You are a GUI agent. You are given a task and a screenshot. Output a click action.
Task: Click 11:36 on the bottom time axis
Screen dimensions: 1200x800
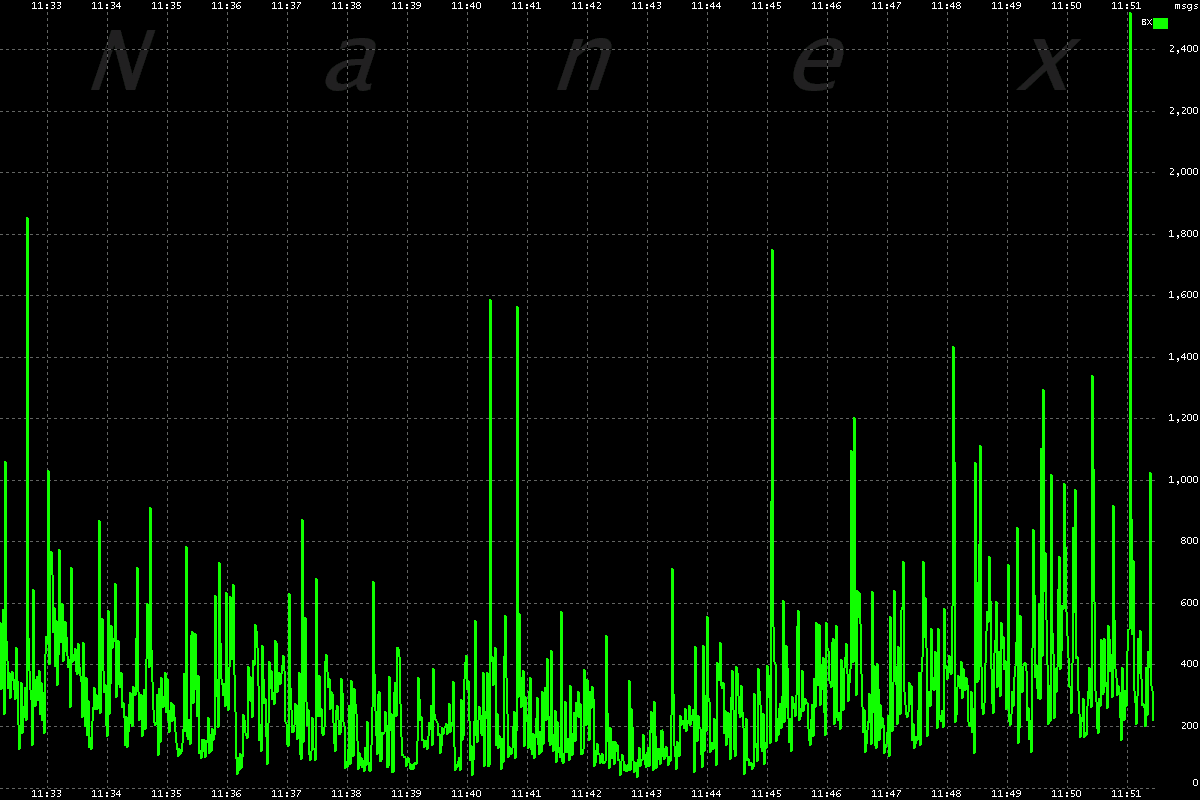click(x=226, y=793)
